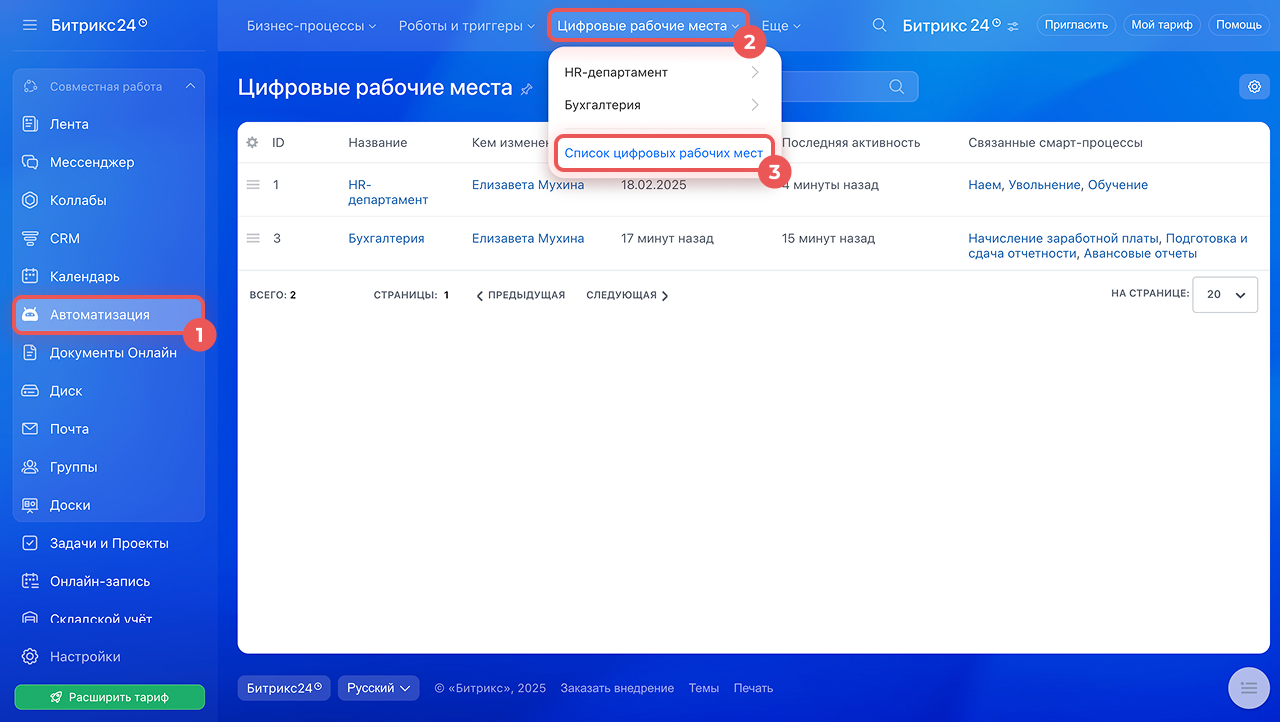Open the hamburger menu next to Битрикс24
Viewport: 1280px width, 722px height.
click(29, 24)
